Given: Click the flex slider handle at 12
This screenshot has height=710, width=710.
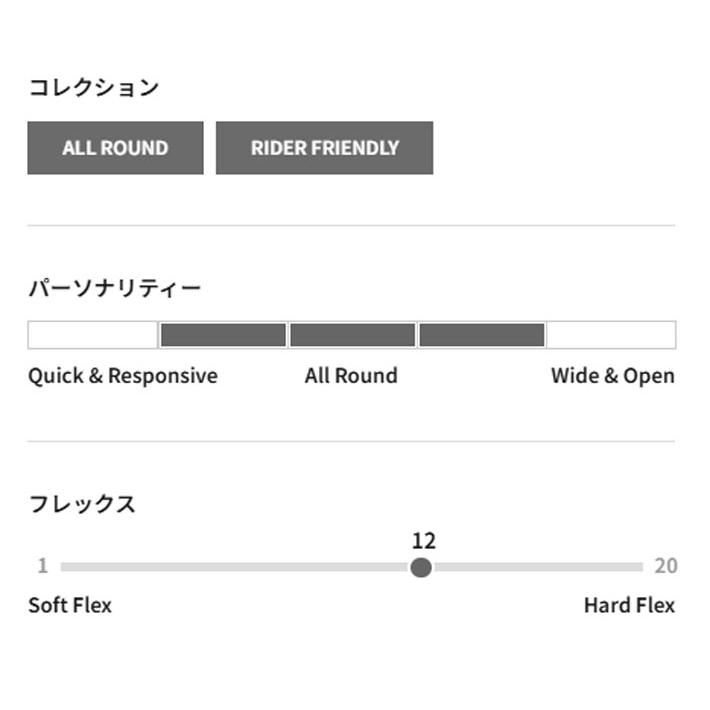Looking at the screenshot, I should click(x=421, y=567).
